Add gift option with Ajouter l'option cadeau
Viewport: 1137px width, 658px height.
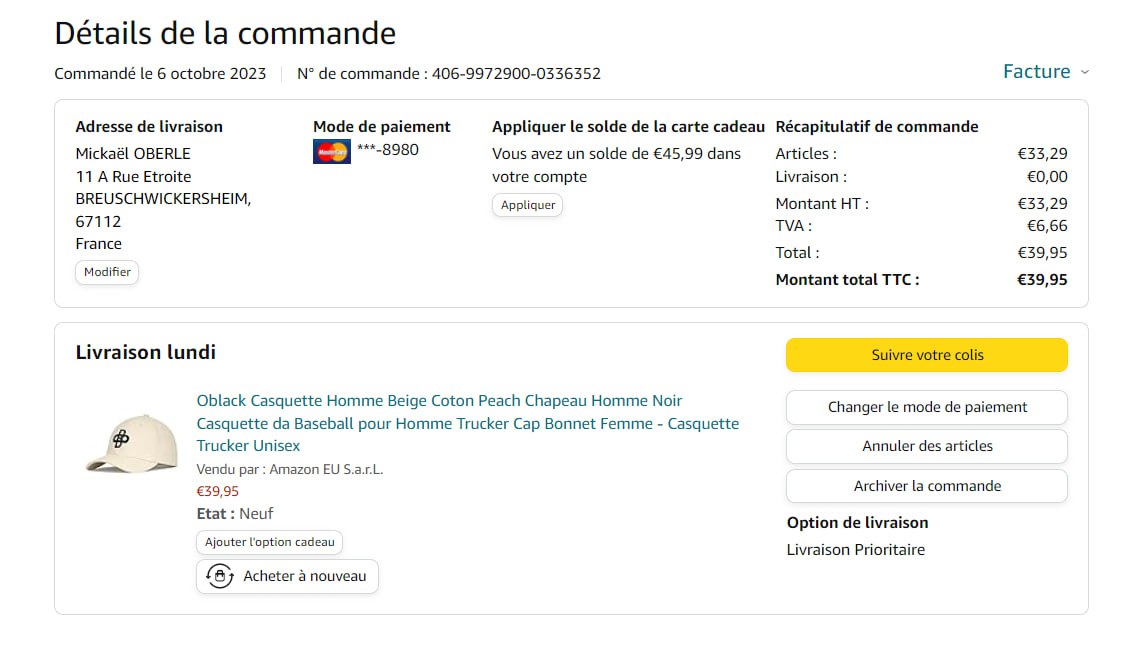[x=270, y=542]
